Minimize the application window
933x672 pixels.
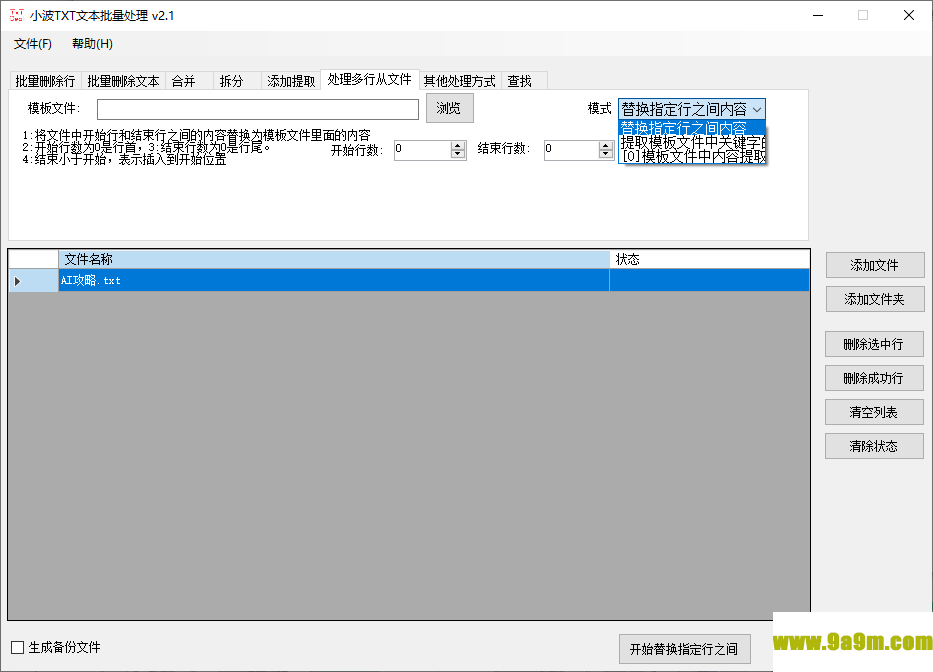tap(818, 15)
